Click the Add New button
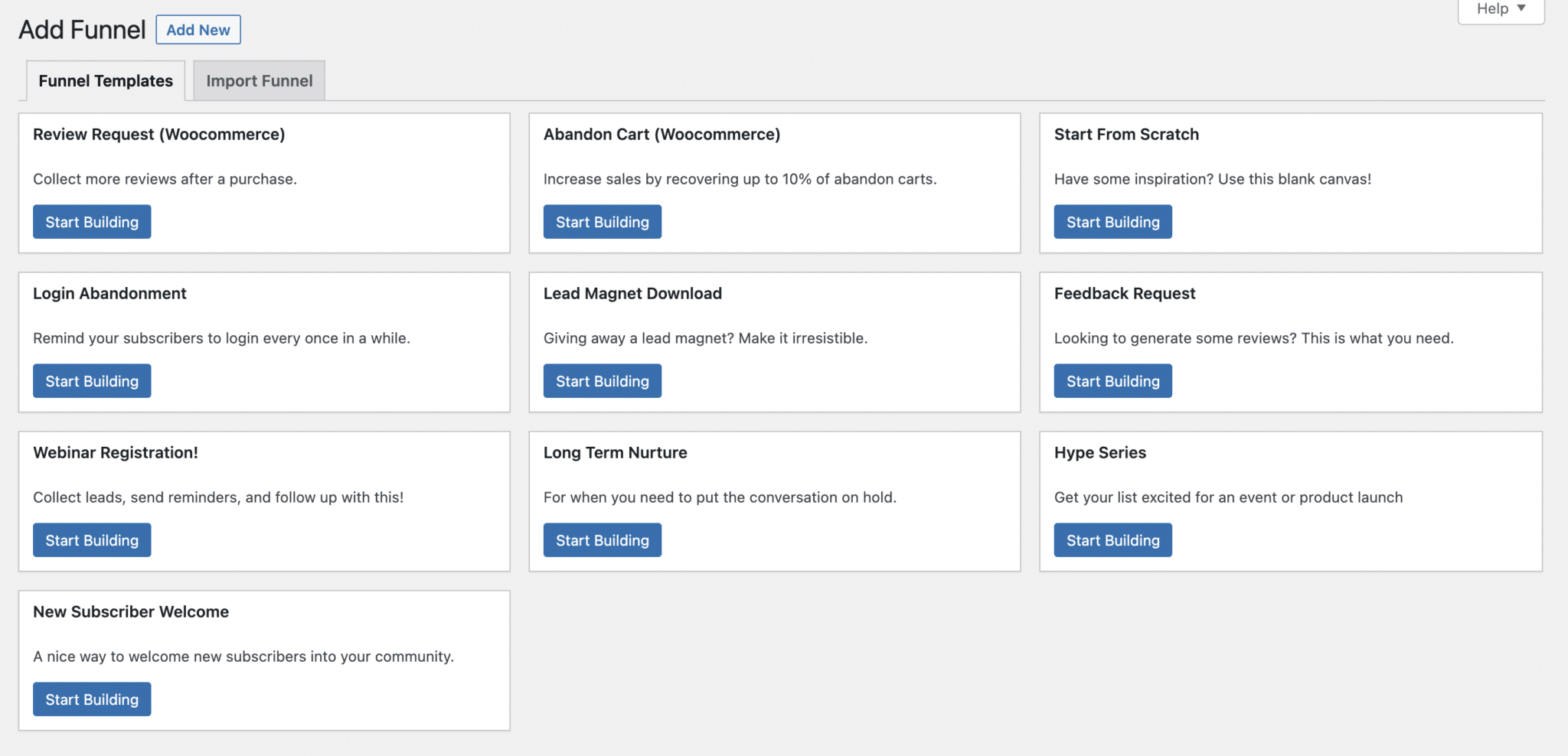Viewport: 1568px width, 756px height. point(198,30)
